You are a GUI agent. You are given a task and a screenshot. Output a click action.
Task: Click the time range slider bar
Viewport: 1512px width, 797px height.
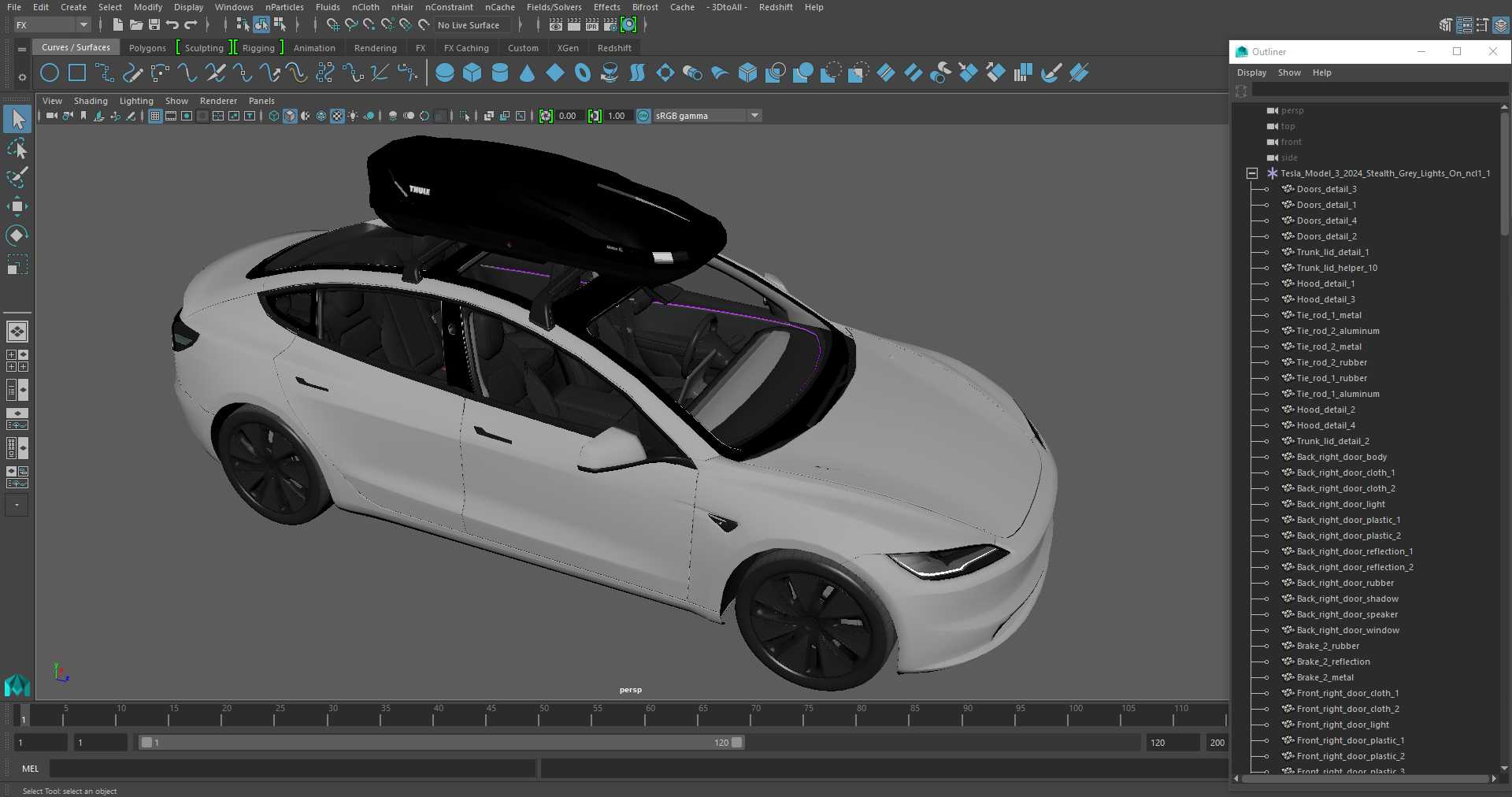441,743
